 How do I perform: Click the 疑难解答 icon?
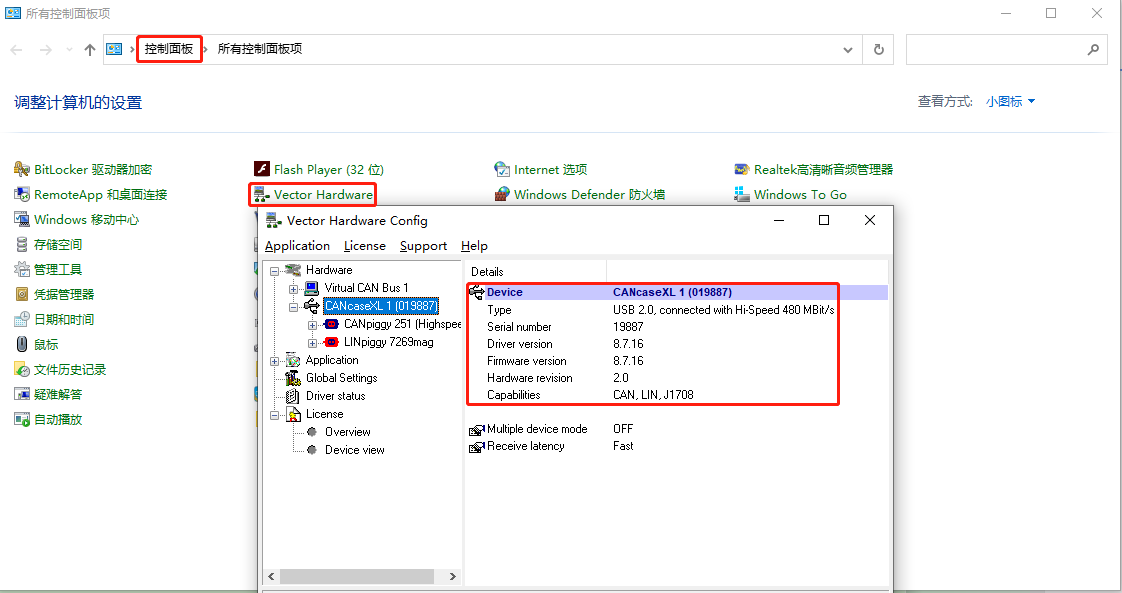click(x=22, y=395)
